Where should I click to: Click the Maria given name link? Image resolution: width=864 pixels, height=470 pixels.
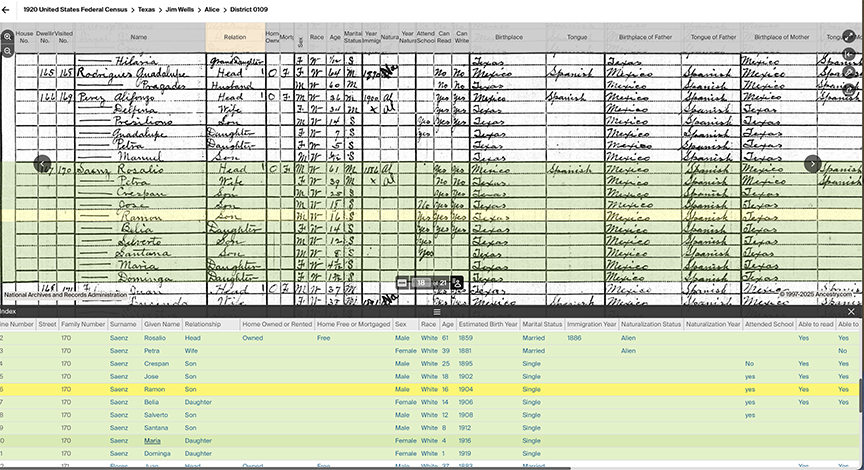152,441
